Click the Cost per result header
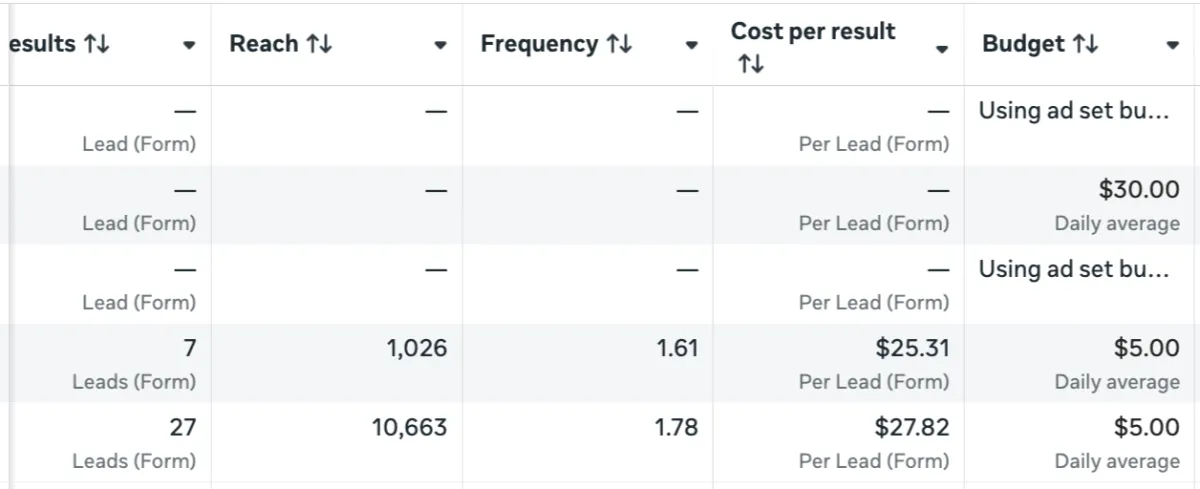 [813, 31]
